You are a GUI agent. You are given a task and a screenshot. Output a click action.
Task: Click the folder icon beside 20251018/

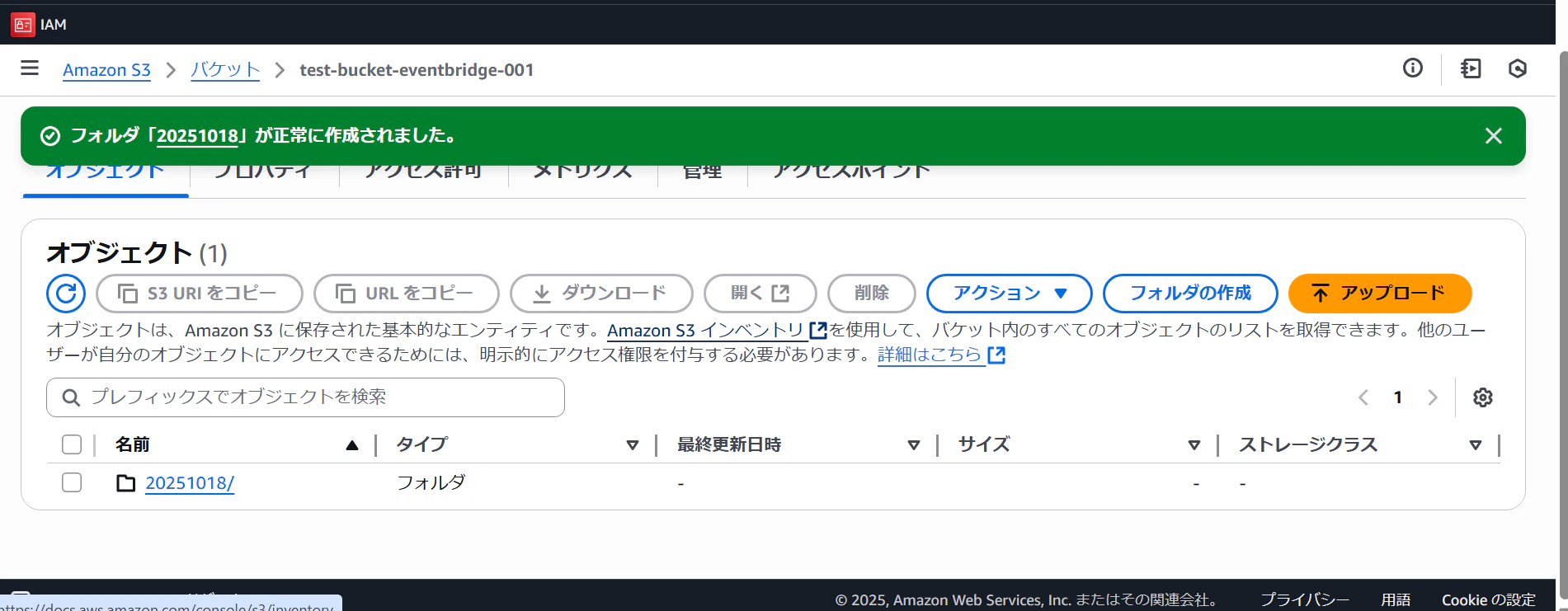[126, 483]
